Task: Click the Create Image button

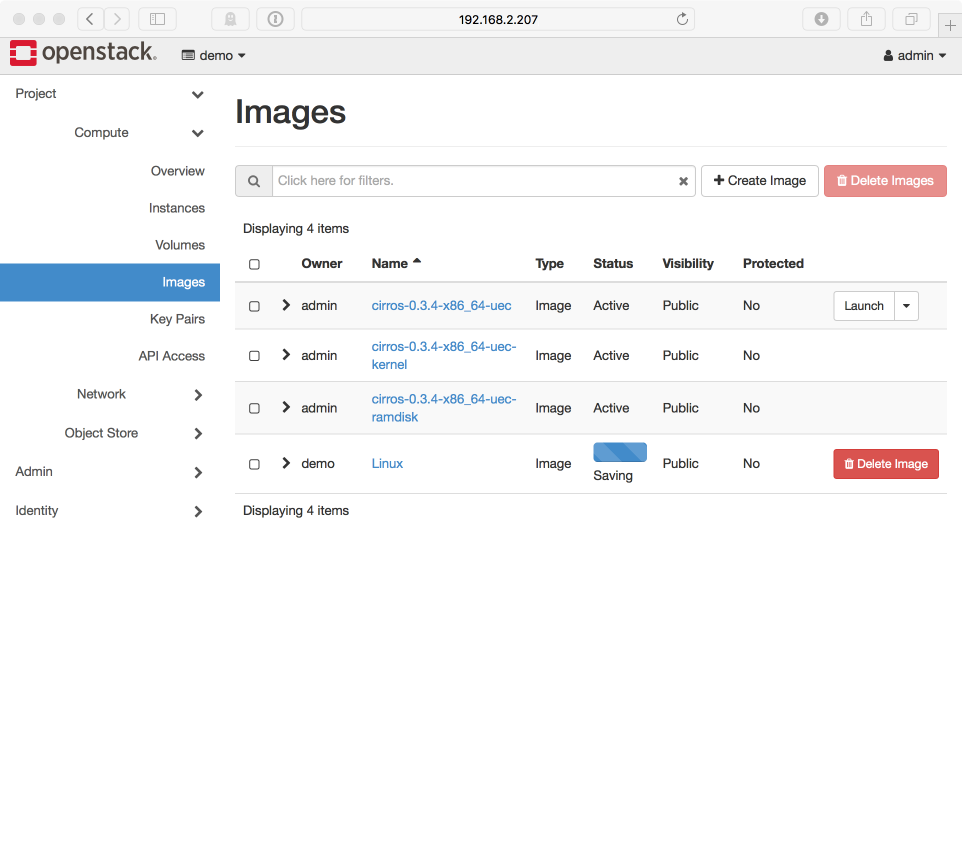Action: click(760, 181)
